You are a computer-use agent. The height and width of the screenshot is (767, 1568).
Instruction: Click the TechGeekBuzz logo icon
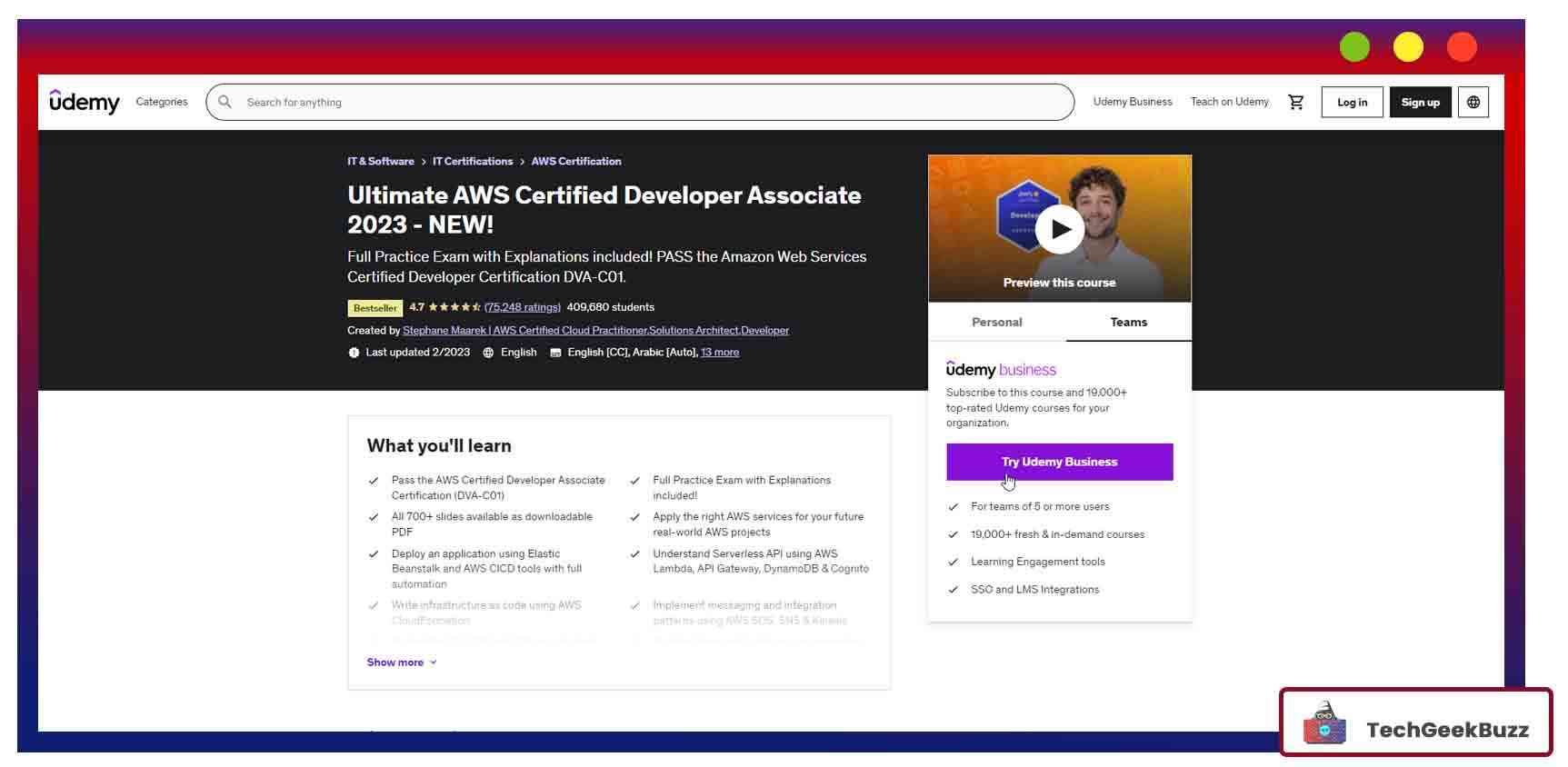[1324, 724]
